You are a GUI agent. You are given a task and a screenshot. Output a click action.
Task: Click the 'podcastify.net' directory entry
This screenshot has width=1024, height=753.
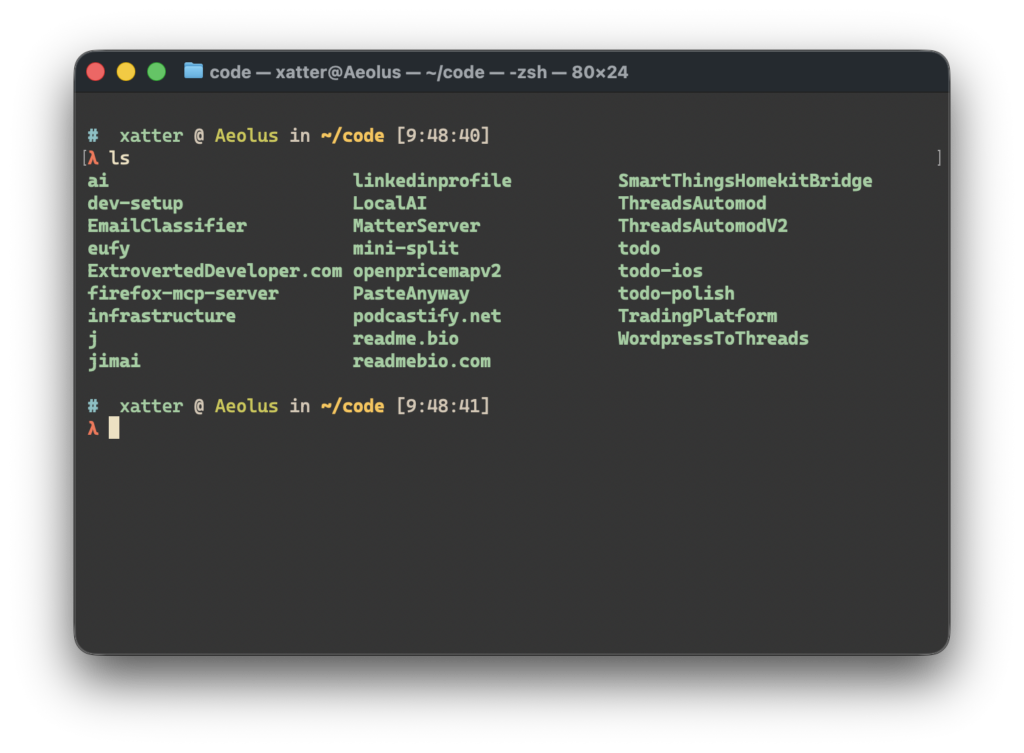tap(427, 316)
